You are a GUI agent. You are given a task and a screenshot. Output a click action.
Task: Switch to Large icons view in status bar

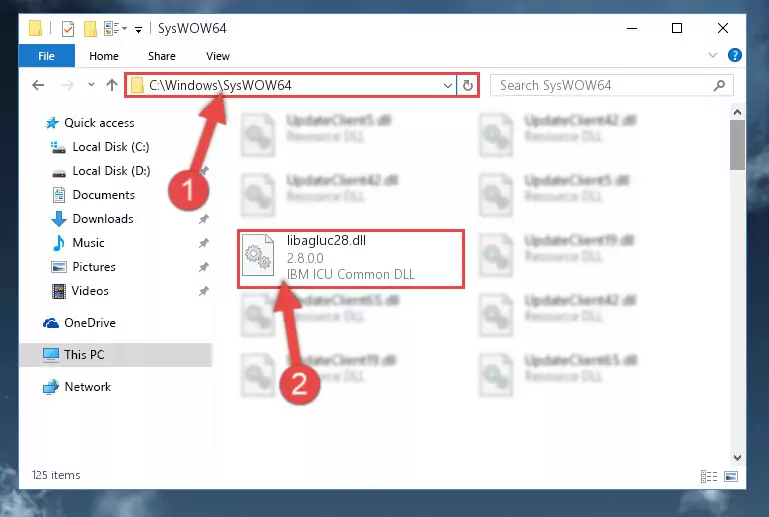[731, 476]
